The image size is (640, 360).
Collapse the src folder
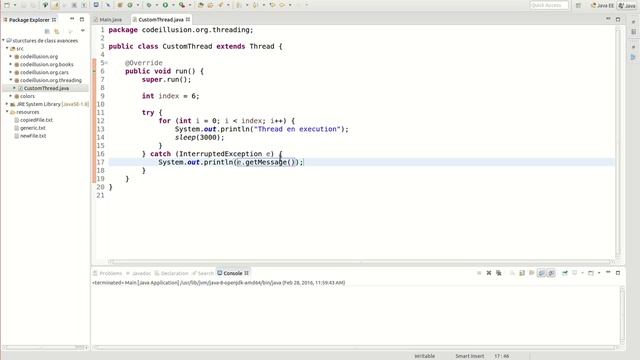point(7,48)
